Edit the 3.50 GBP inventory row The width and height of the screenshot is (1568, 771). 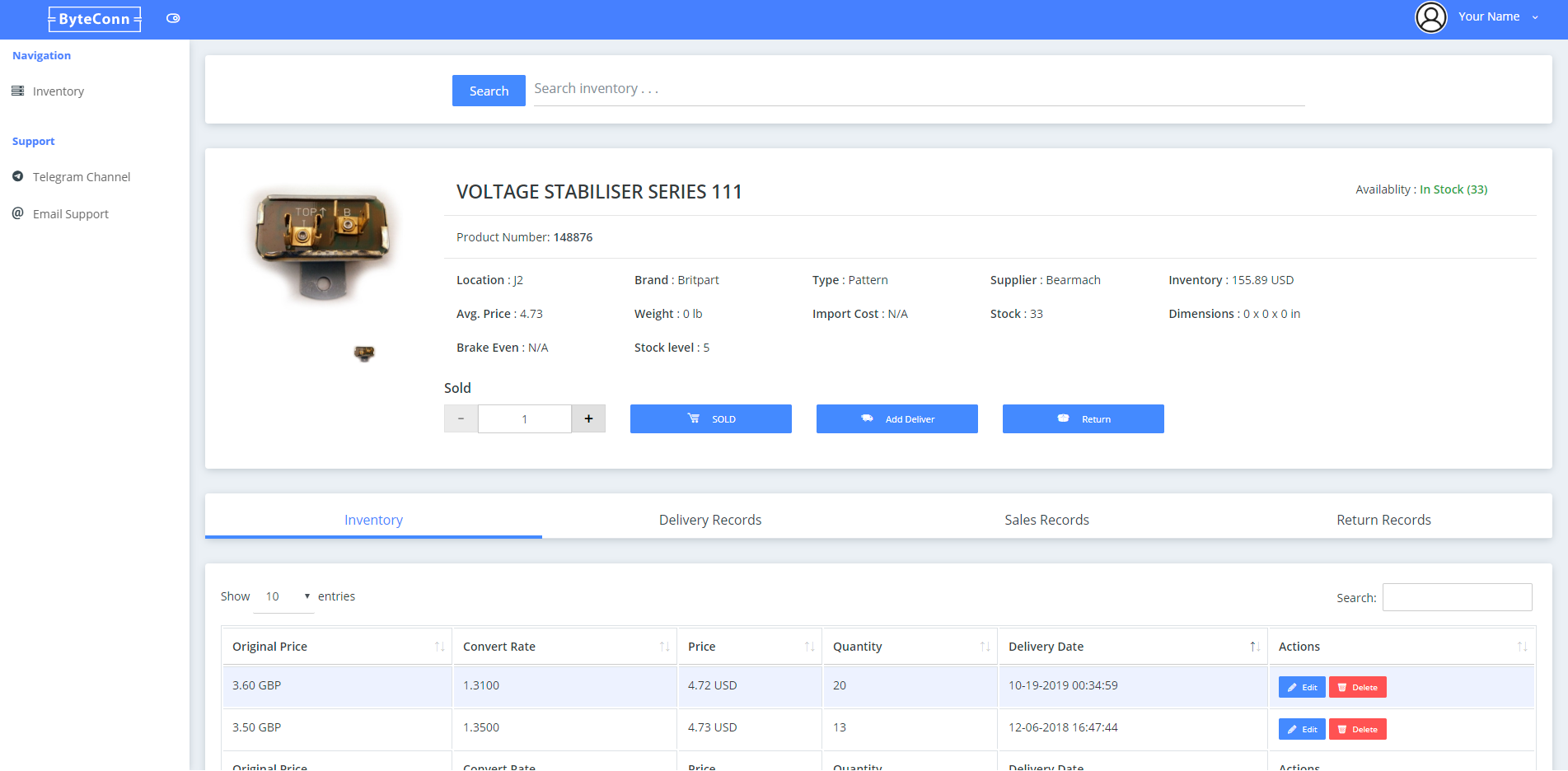(x=1302, y=729)
